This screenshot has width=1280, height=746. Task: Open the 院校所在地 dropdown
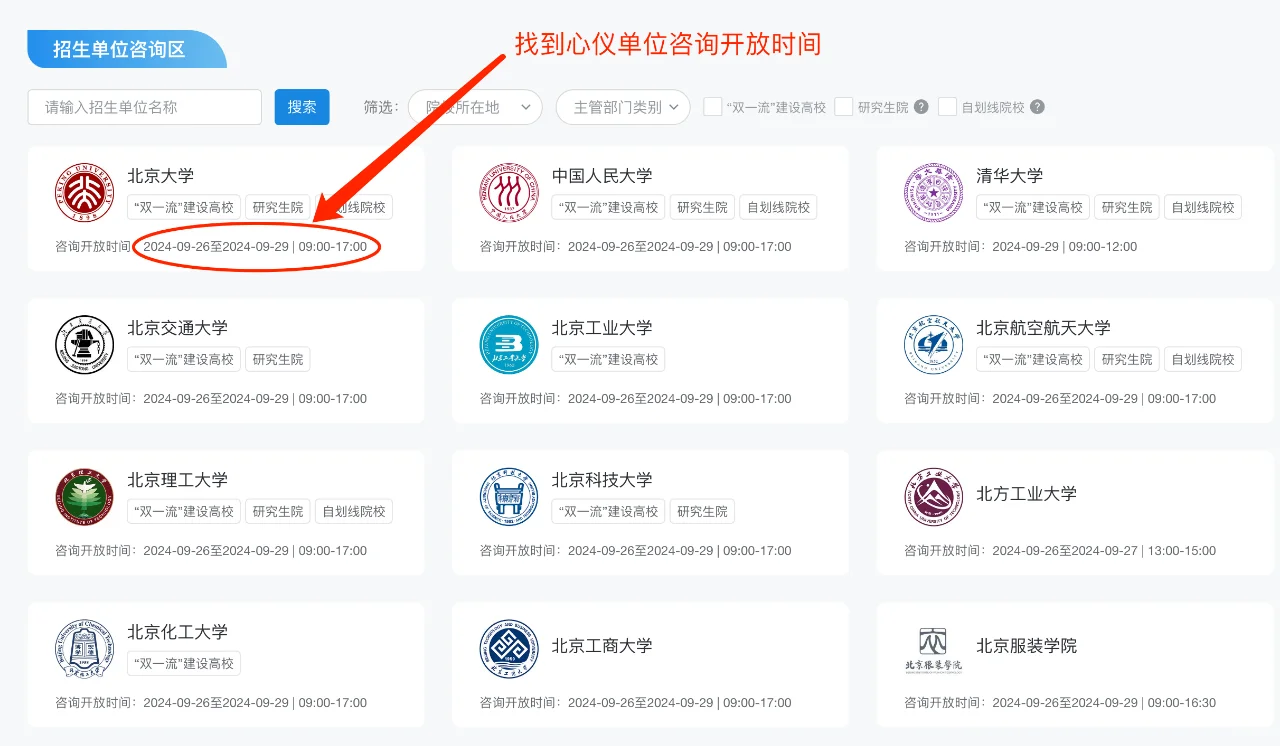pyautogui.click(x=474, y=107)
